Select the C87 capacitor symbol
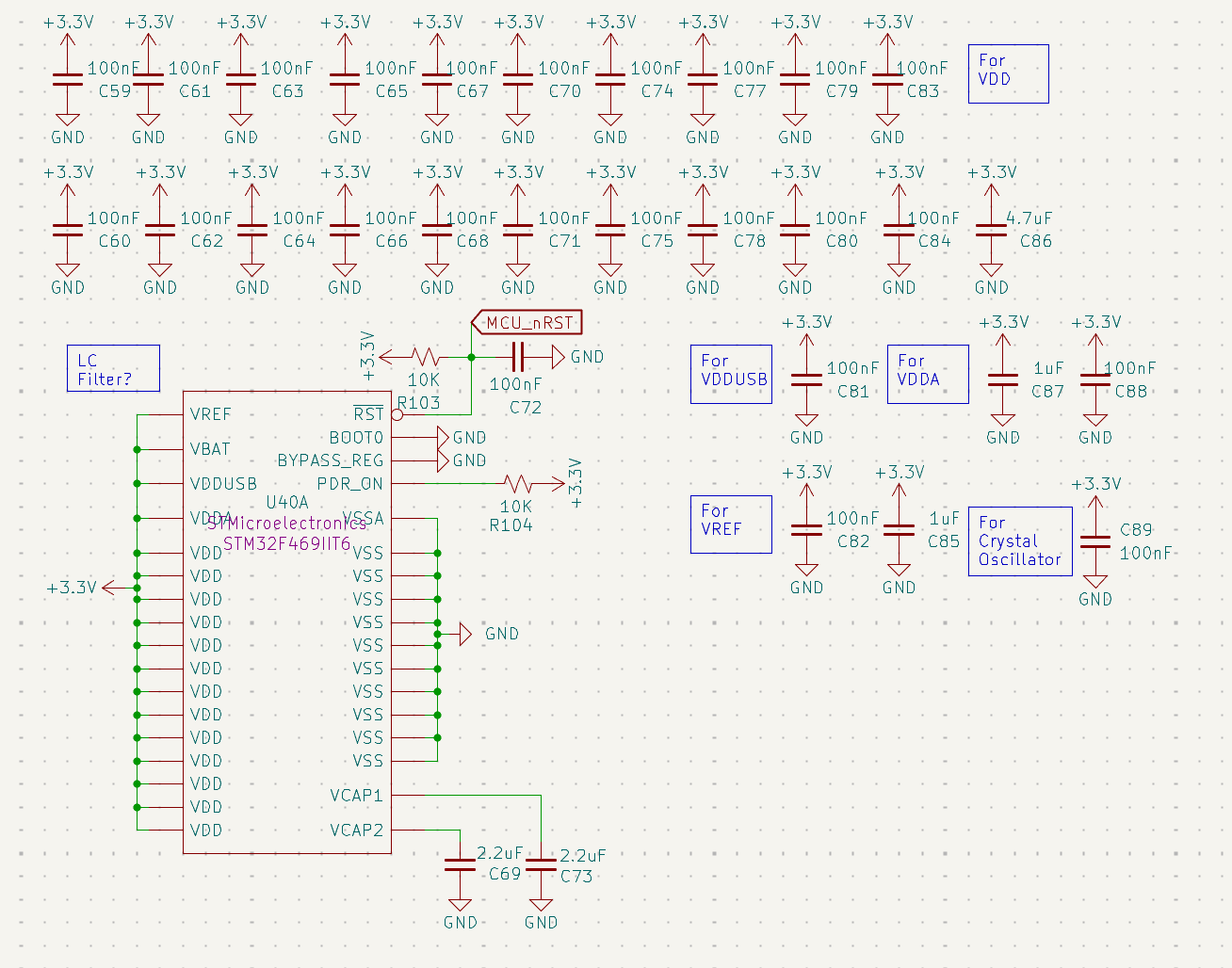Image resolution: width=1232 pixels, height=968 pixels. coord(1003,379)
